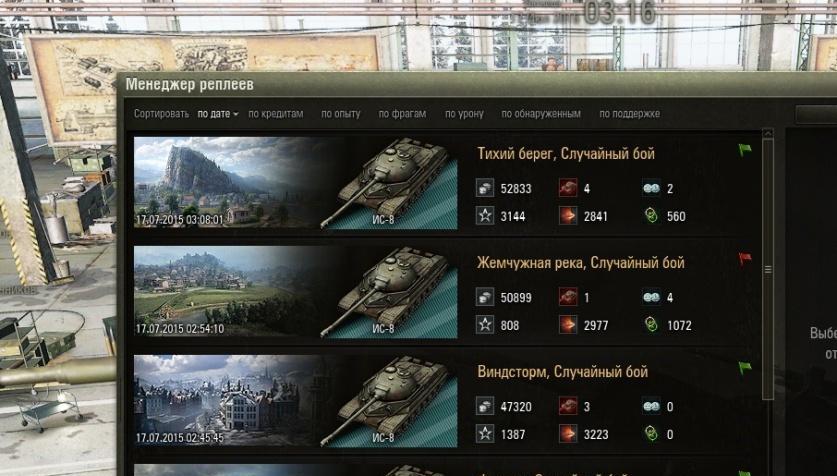Sort replays 'по фрагам'
Viewport: 837px width, 476px height.
(402, 114)
